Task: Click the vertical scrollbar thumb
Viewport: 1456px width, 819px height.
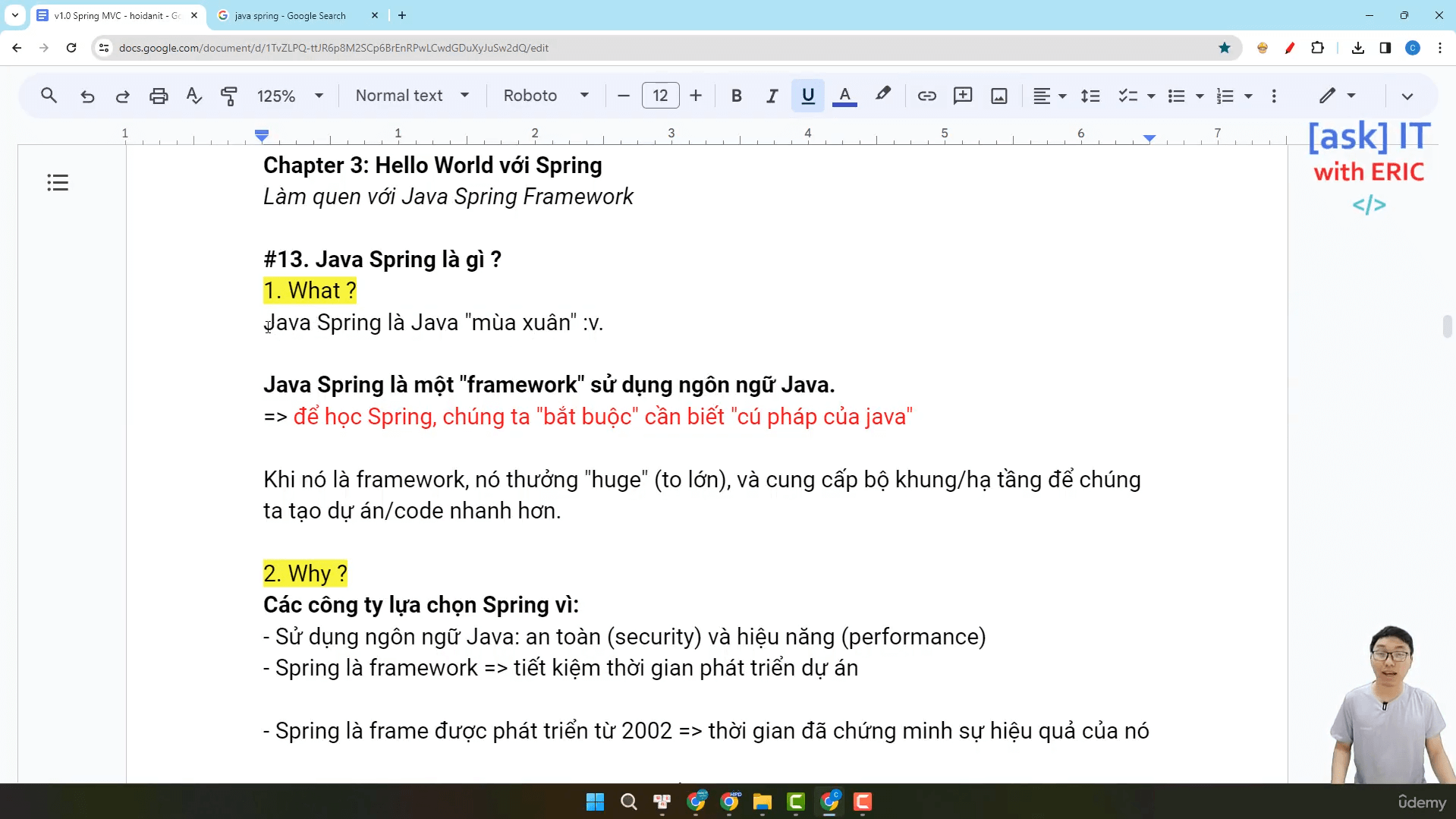Action: (x=1448, y=326)
